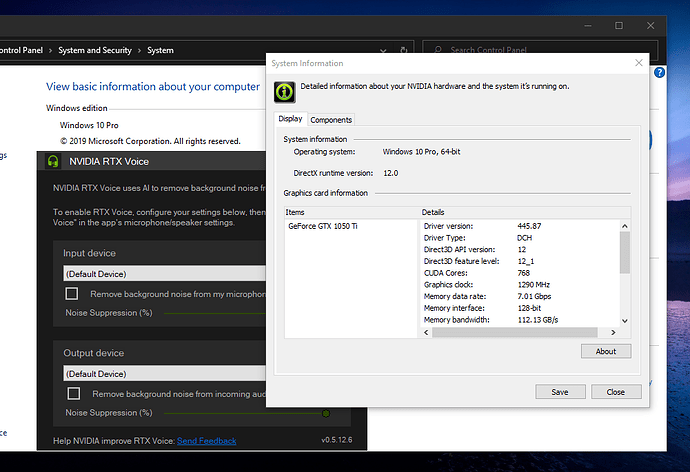
Task: Click the vertical scrollbar down arrow in Details
Action: [625, 321]
